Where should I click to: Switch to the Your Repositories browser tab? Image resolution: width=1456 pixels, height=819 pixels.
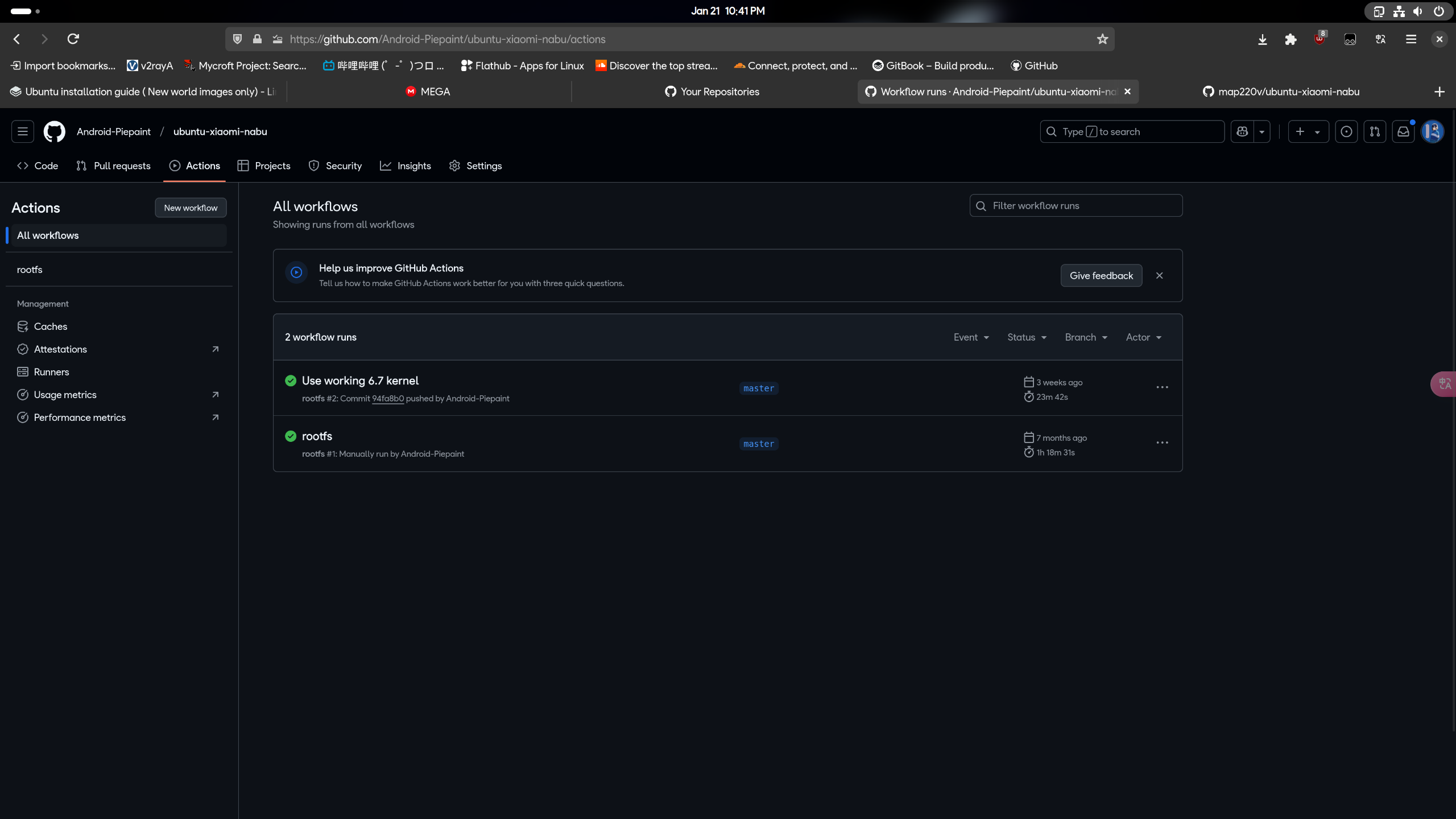click(712, 92)
